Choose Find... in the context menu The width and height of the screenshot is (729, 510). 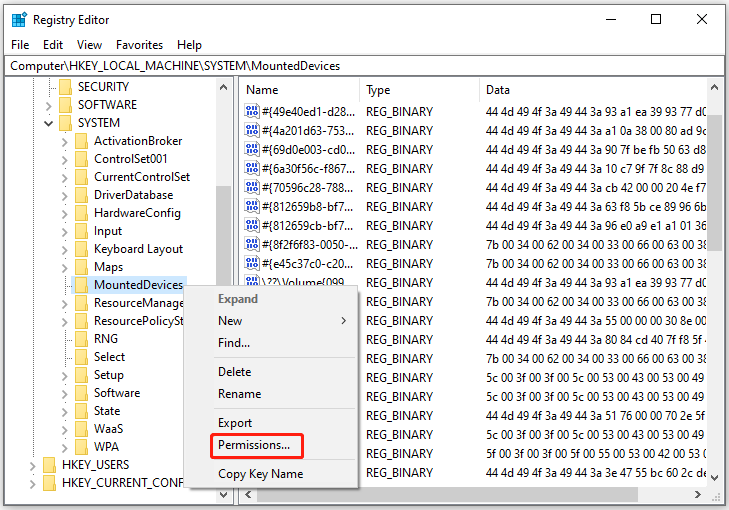click(234, 343)
